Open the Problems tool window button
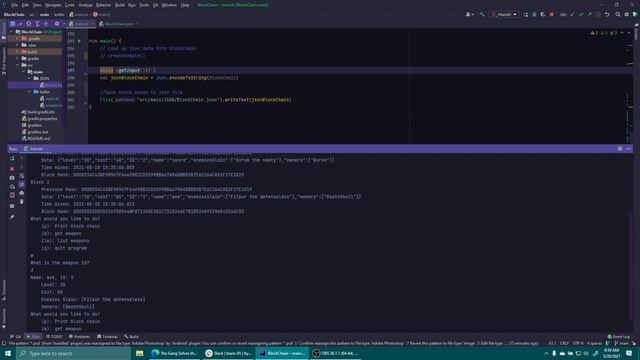 79,337
